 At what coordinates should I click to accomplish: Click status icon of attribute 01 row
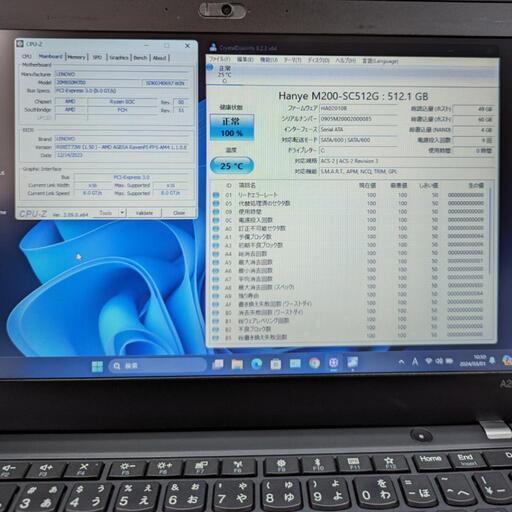[x=216, y=195]
